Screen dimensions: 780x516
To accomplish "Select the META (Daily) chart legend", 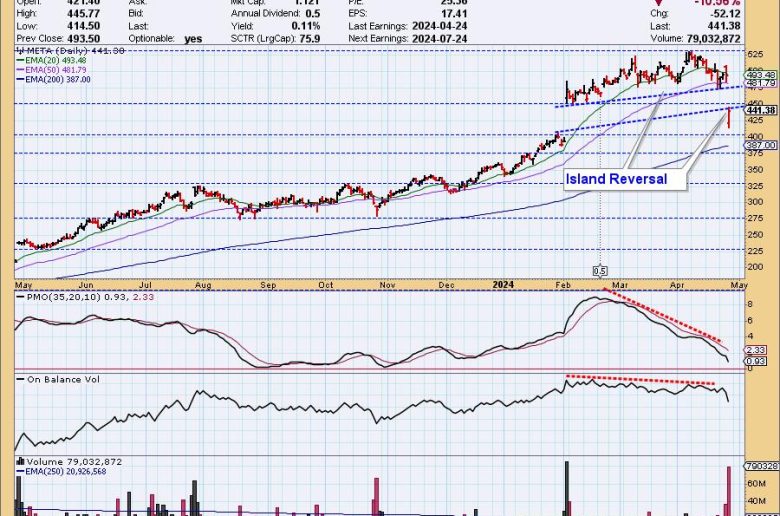I will (70, 51).
